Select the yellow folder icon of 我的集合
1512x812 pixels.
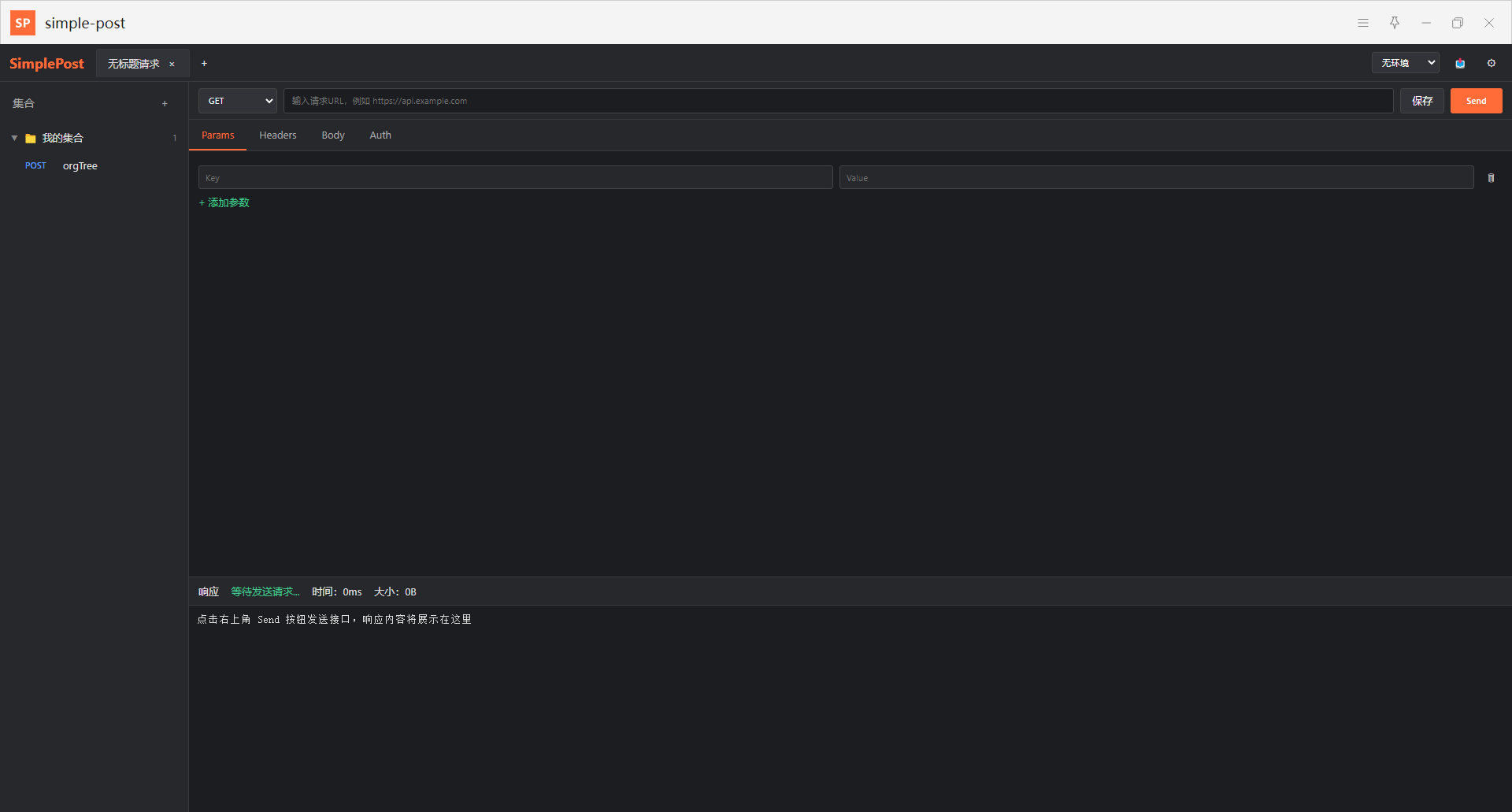pos(31,139)
